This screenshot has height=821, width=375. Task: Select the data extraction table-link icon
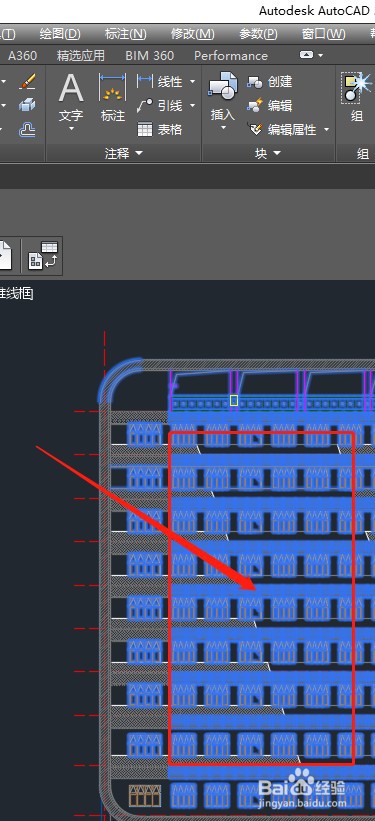pyautogui.click(x=43, y=256)
